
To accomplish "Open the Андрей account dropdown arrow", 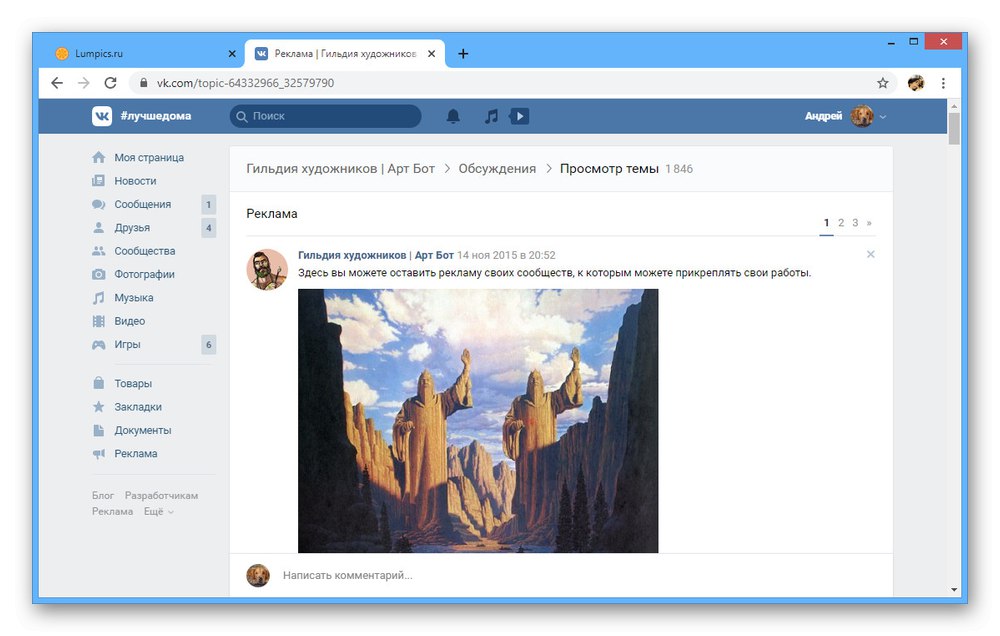I will [x=883, y=117].
